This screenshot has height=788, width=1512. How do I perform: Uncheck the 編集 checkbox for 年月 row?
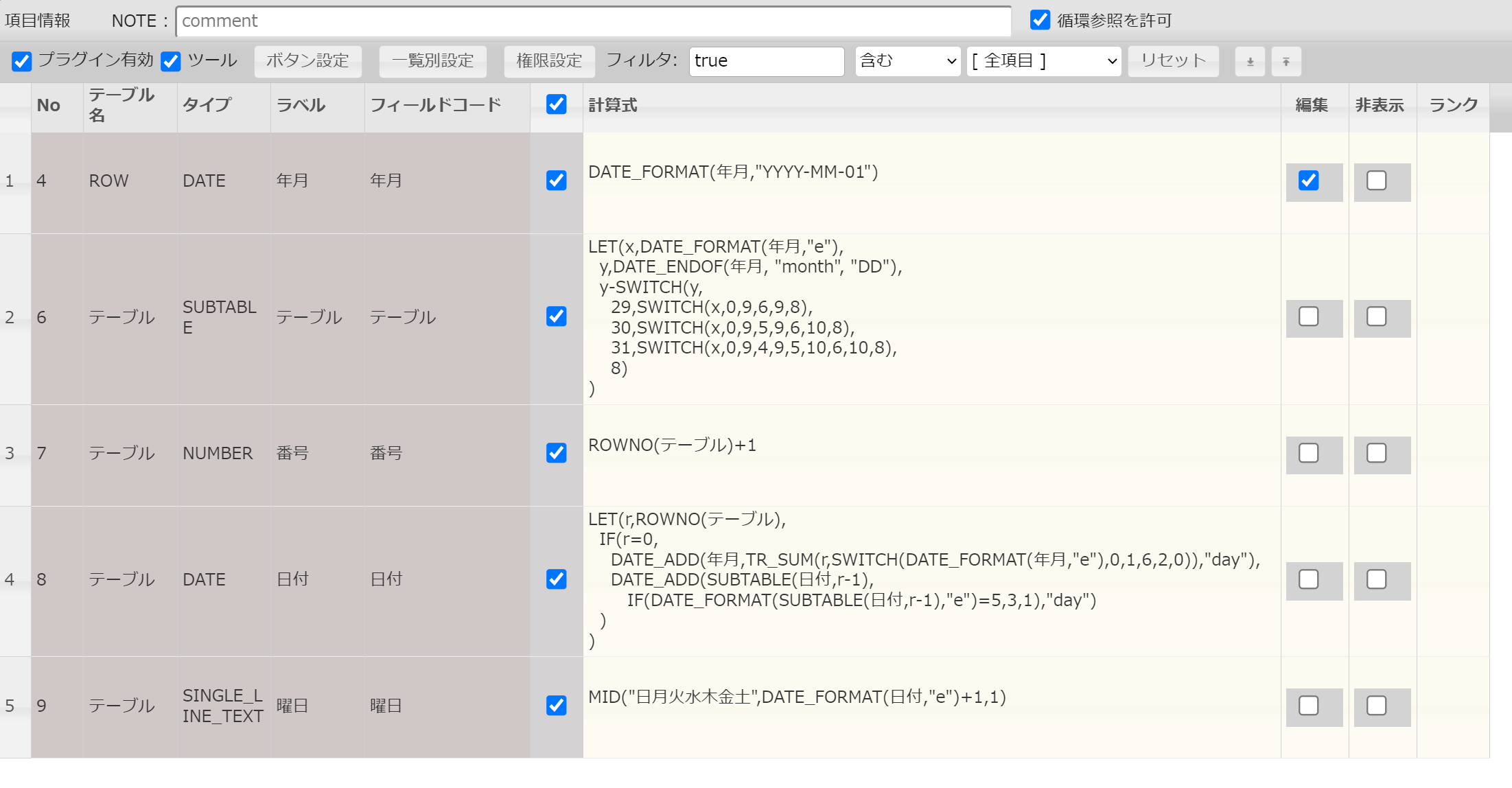point(1308,181)
